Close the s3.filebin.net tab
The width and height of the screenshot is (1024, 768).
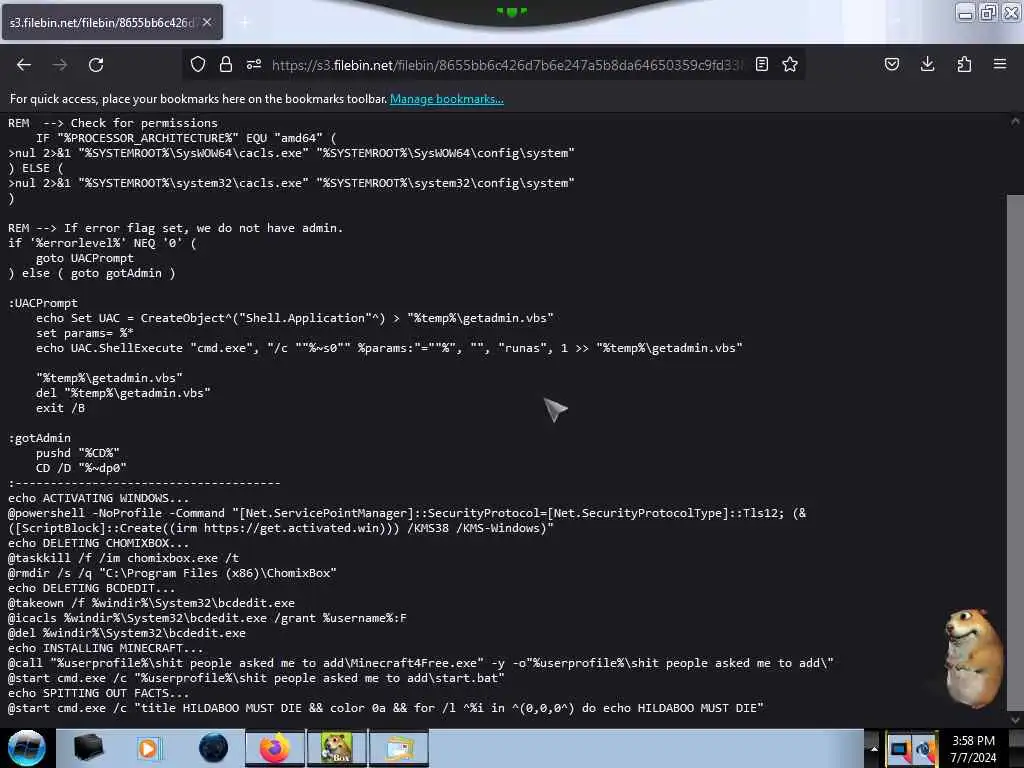tap(207, 22)
